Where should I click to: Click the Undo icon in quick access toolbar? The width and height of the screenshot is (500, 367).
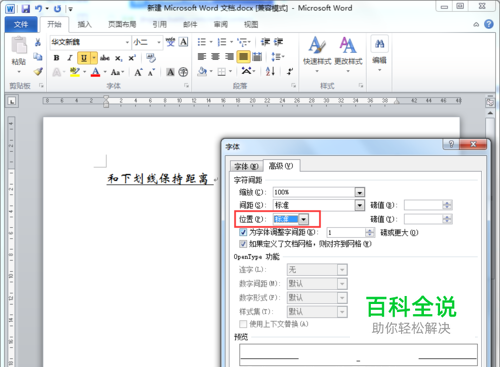coord(38,9)
